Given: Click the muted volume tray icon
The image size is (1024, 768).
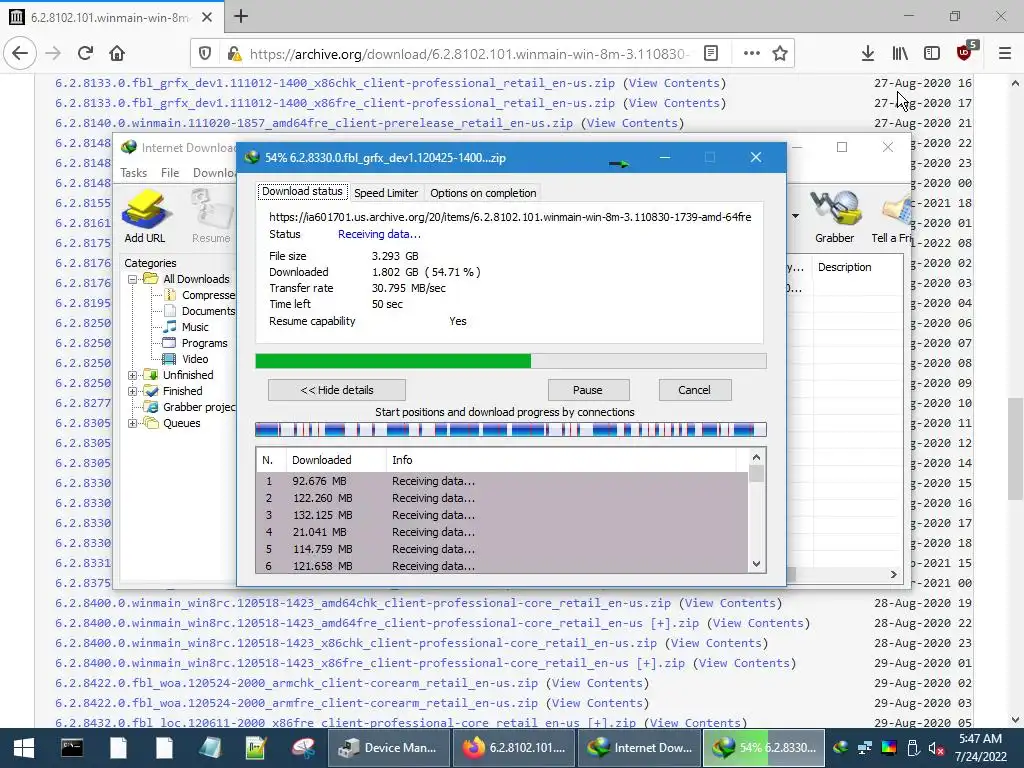Looking at the screenshot, I should coord(936,748).
